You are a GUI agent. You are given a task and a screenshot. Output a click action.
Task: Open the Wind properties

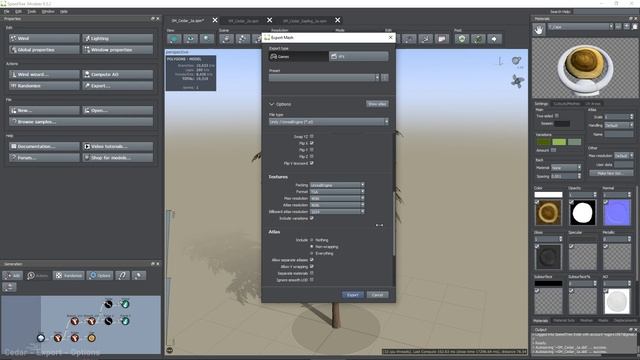(44, 38)
